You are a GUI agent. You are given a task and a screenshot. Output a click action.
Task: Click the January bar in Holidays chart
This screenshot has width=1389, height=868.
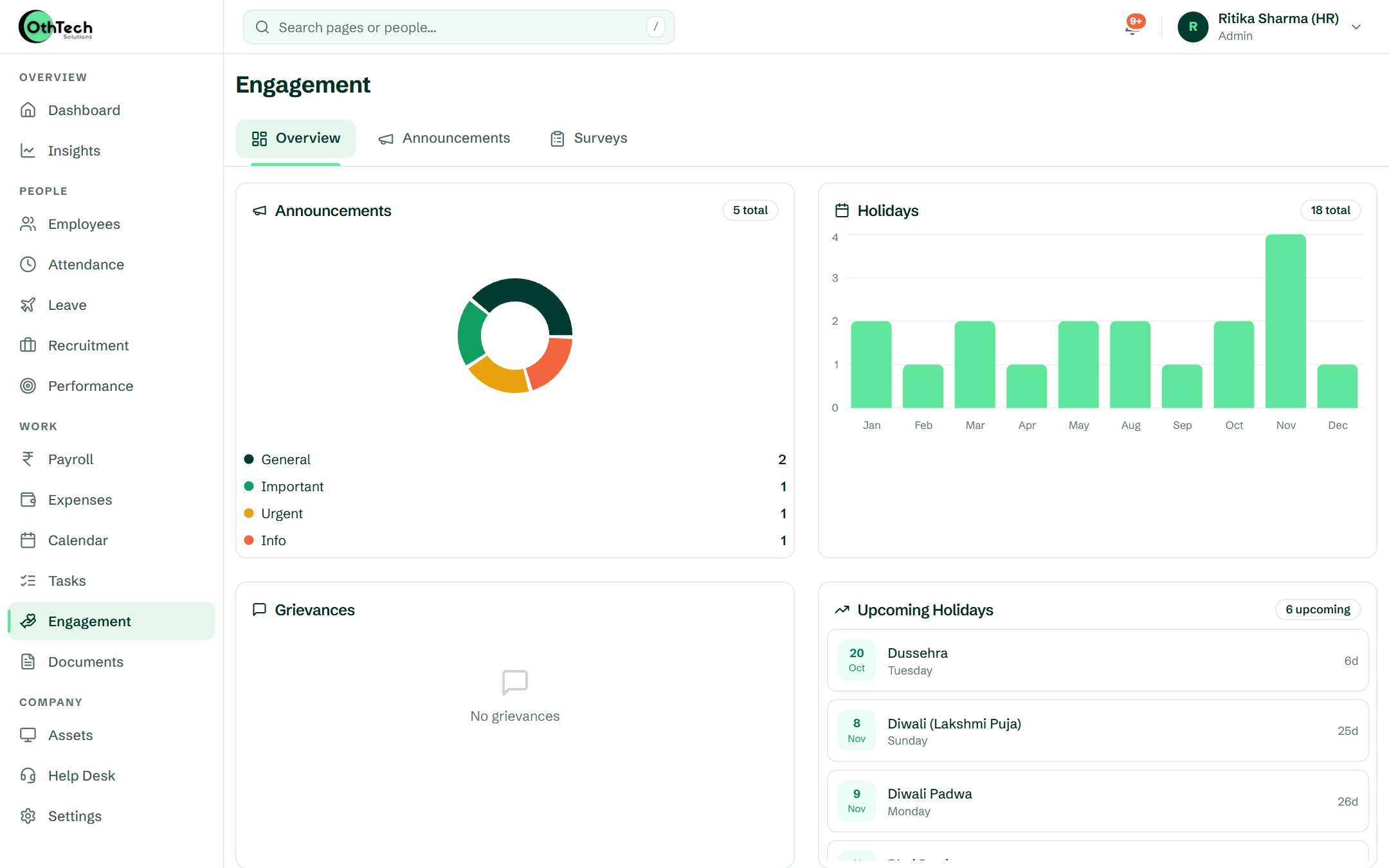click(x=871, y=364)
